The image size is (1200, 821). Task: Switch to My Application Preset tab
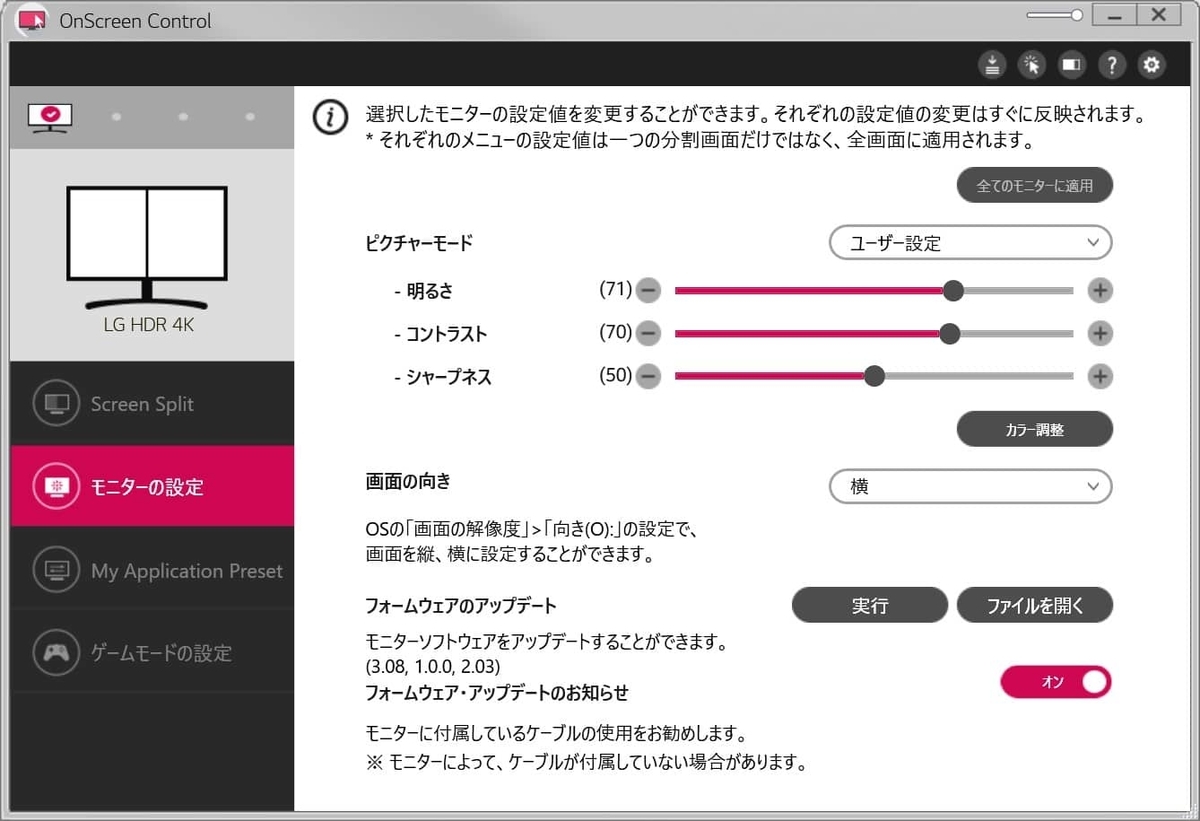152,570
